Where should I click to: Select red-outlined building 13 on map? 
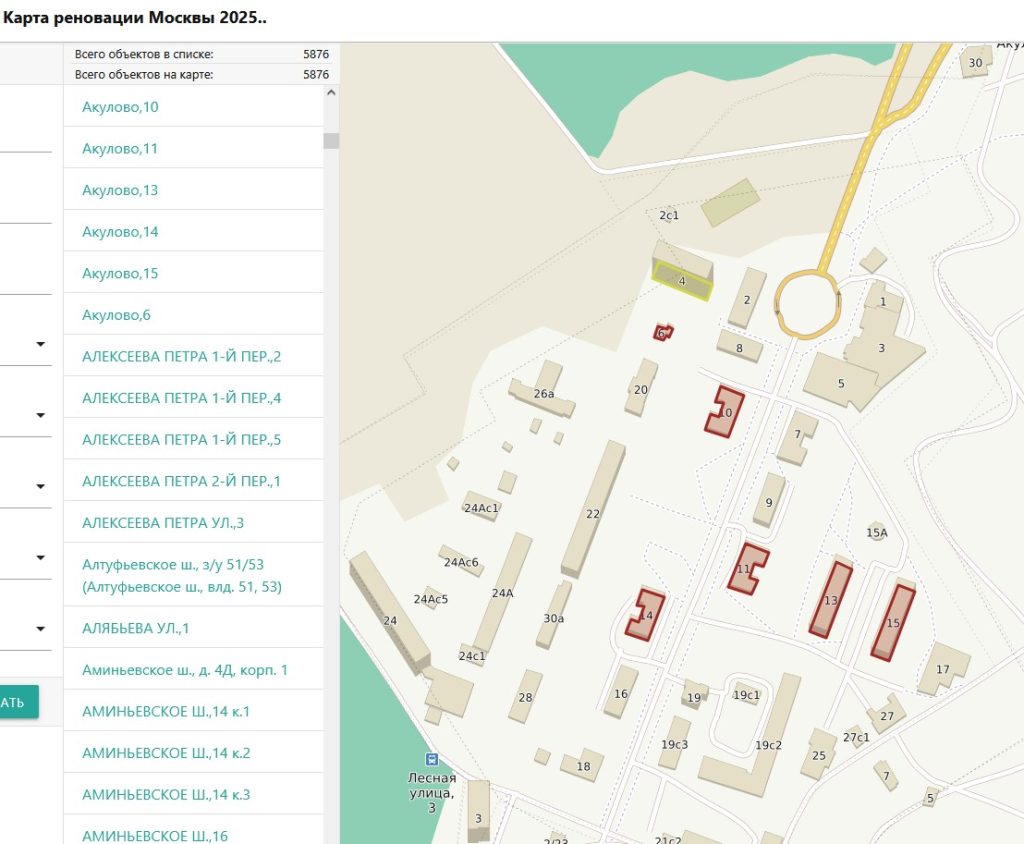coord(831,599)
